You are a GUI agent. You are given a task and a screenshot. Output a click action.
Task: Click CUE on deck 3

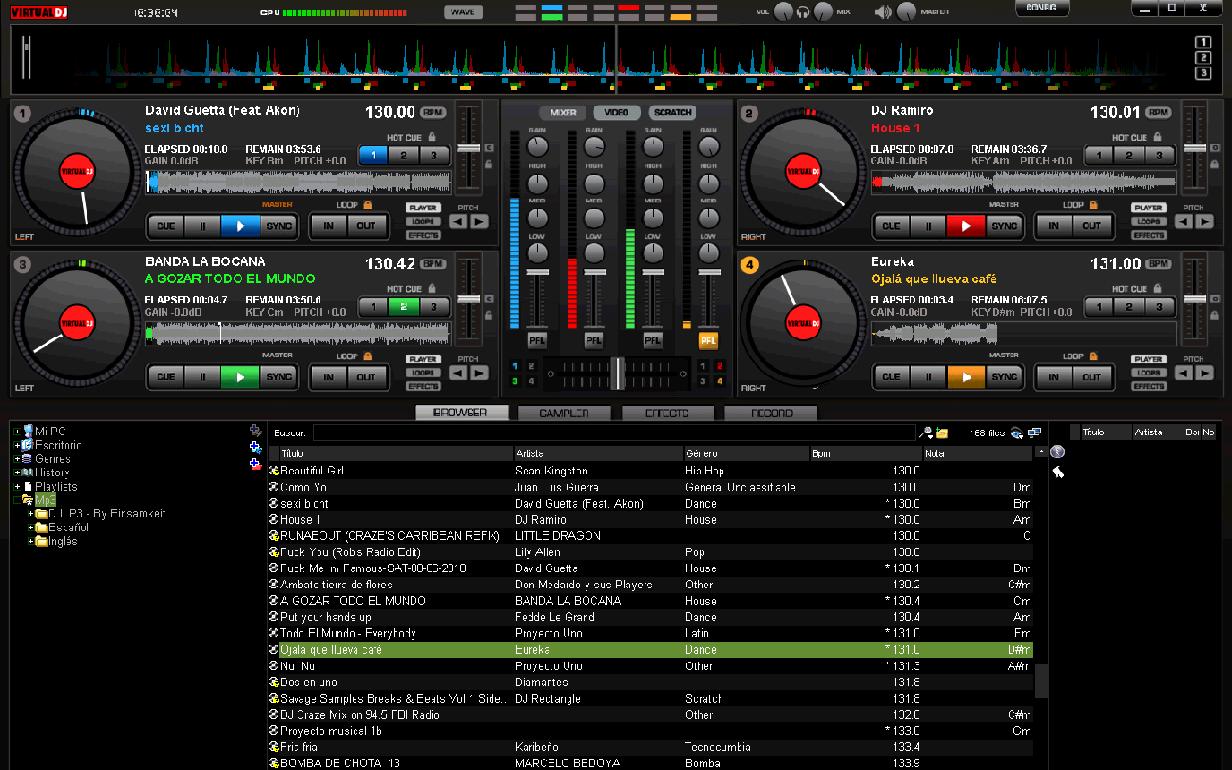tap(166, 377)
